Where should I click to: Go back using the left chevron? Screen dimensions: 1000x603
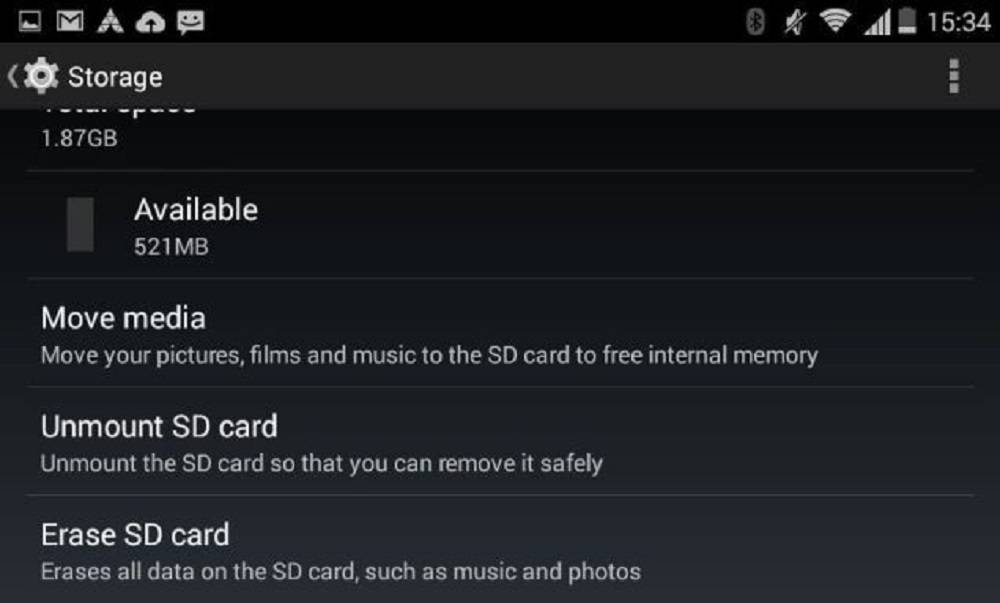click(12, 76)
